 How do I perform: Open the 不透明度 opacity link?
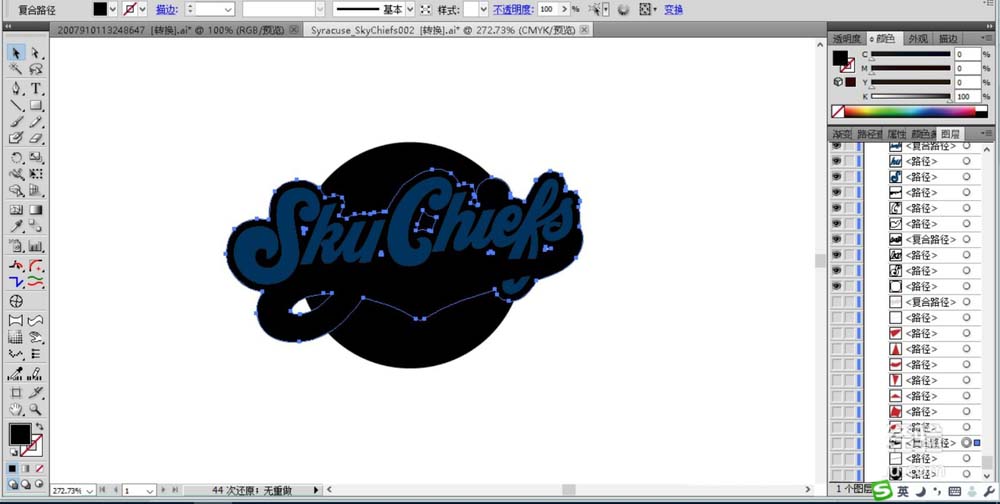click(x=513, y=10)
